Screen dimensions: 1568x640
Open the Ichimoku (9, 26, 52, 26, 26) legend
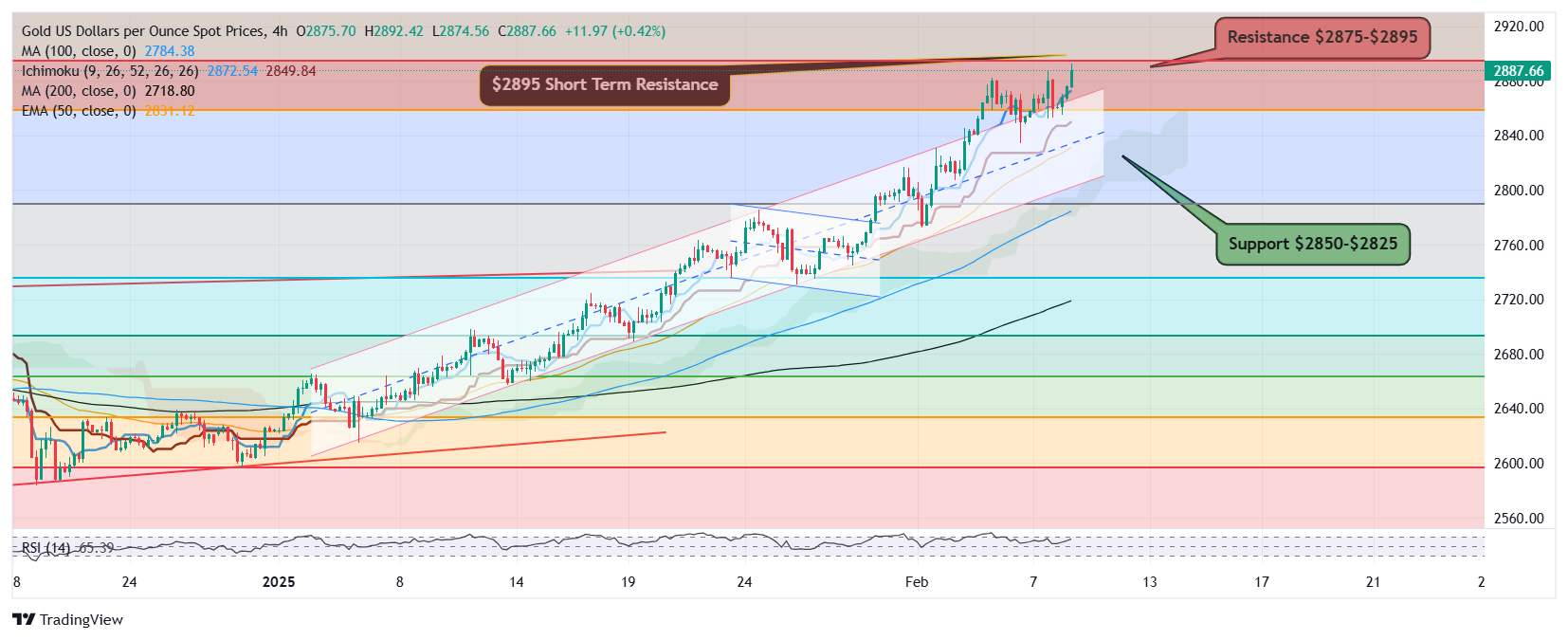coord(110,71)
